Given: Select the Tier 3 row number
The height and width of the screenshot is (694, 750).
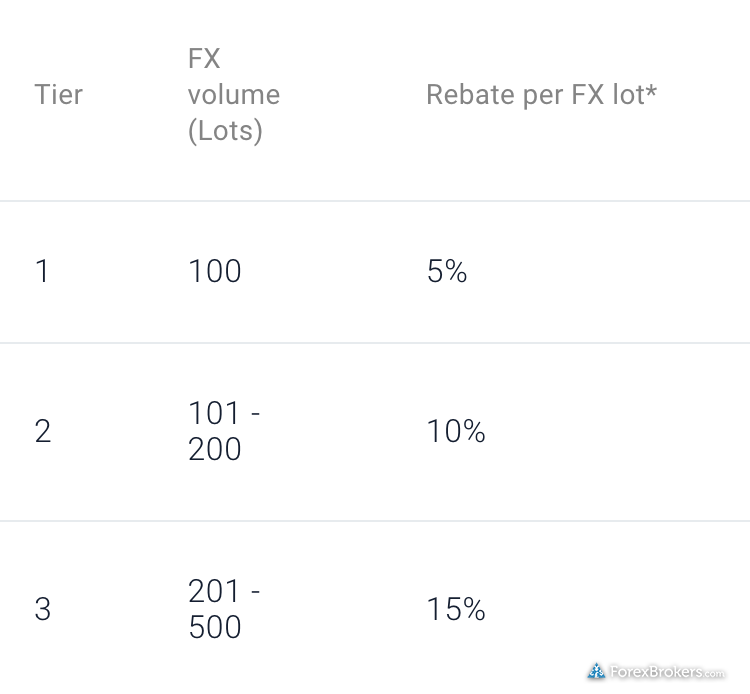Looking at the screenshot, I should [43, 609].
